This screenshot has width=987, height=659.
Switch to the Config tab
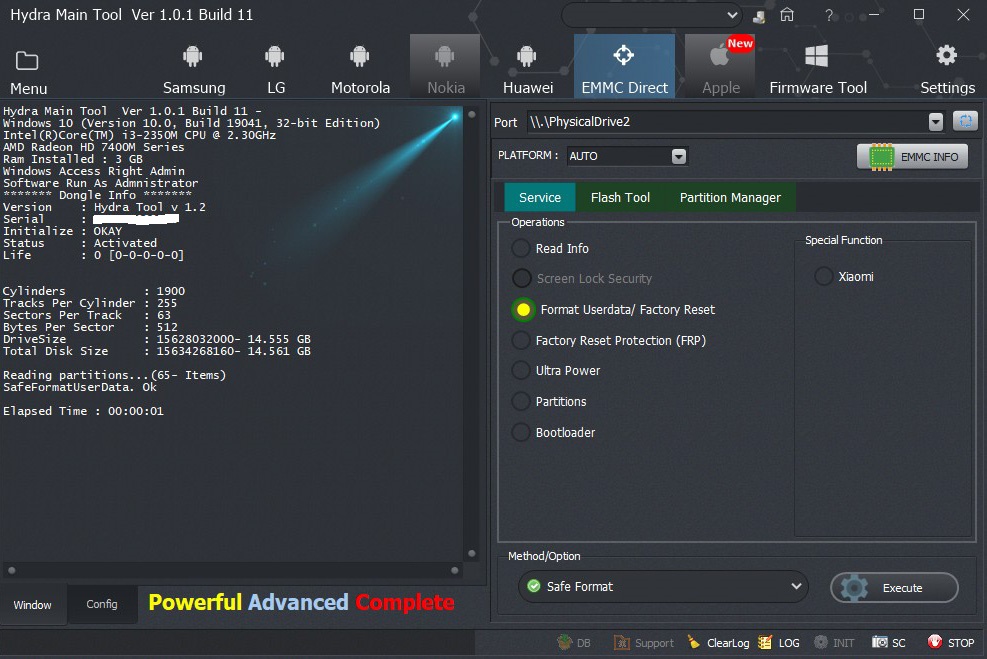pos(102,604)
